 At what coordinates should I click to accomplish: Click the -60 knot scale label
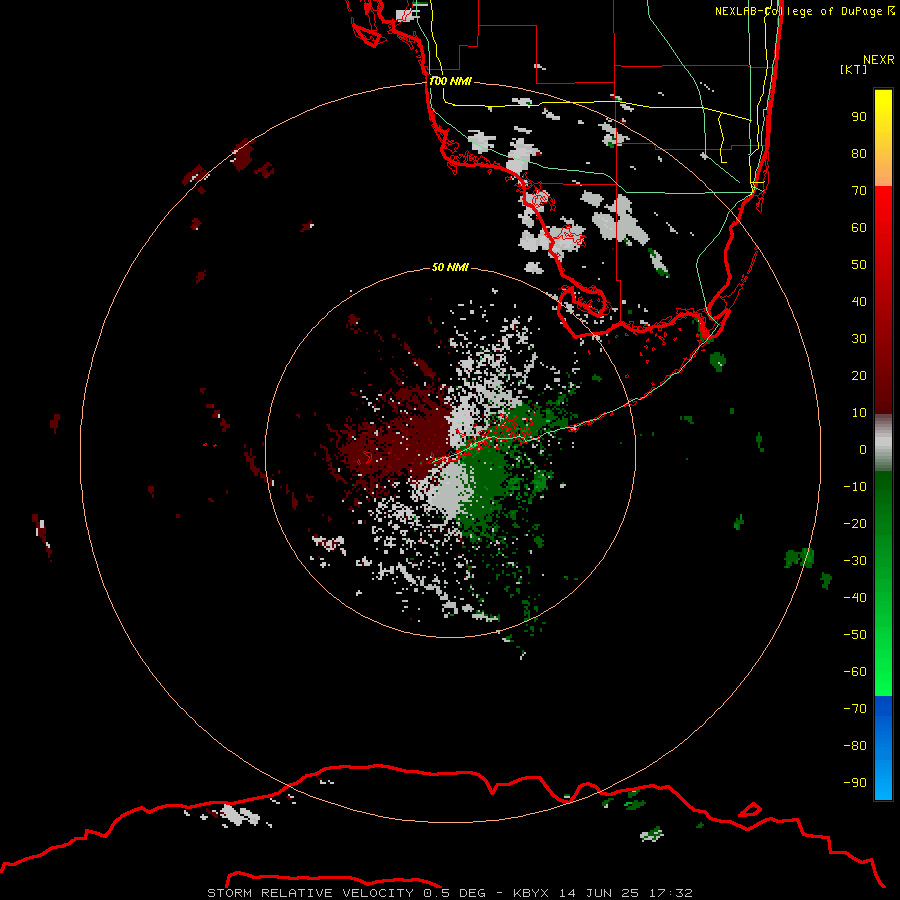click(855, 672)
